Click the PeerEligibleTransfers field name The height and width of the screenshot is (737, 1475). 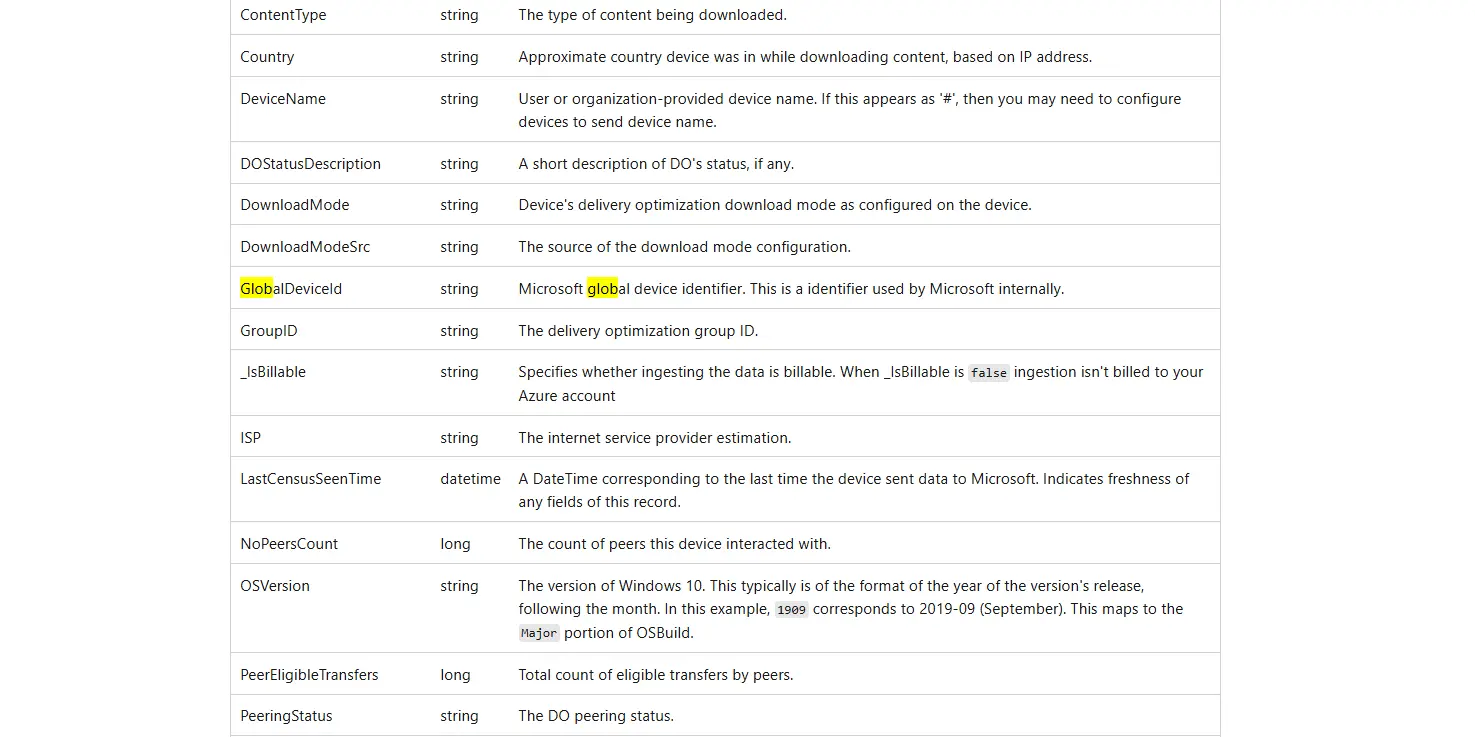pyautogui.click(x=309, y=675)
